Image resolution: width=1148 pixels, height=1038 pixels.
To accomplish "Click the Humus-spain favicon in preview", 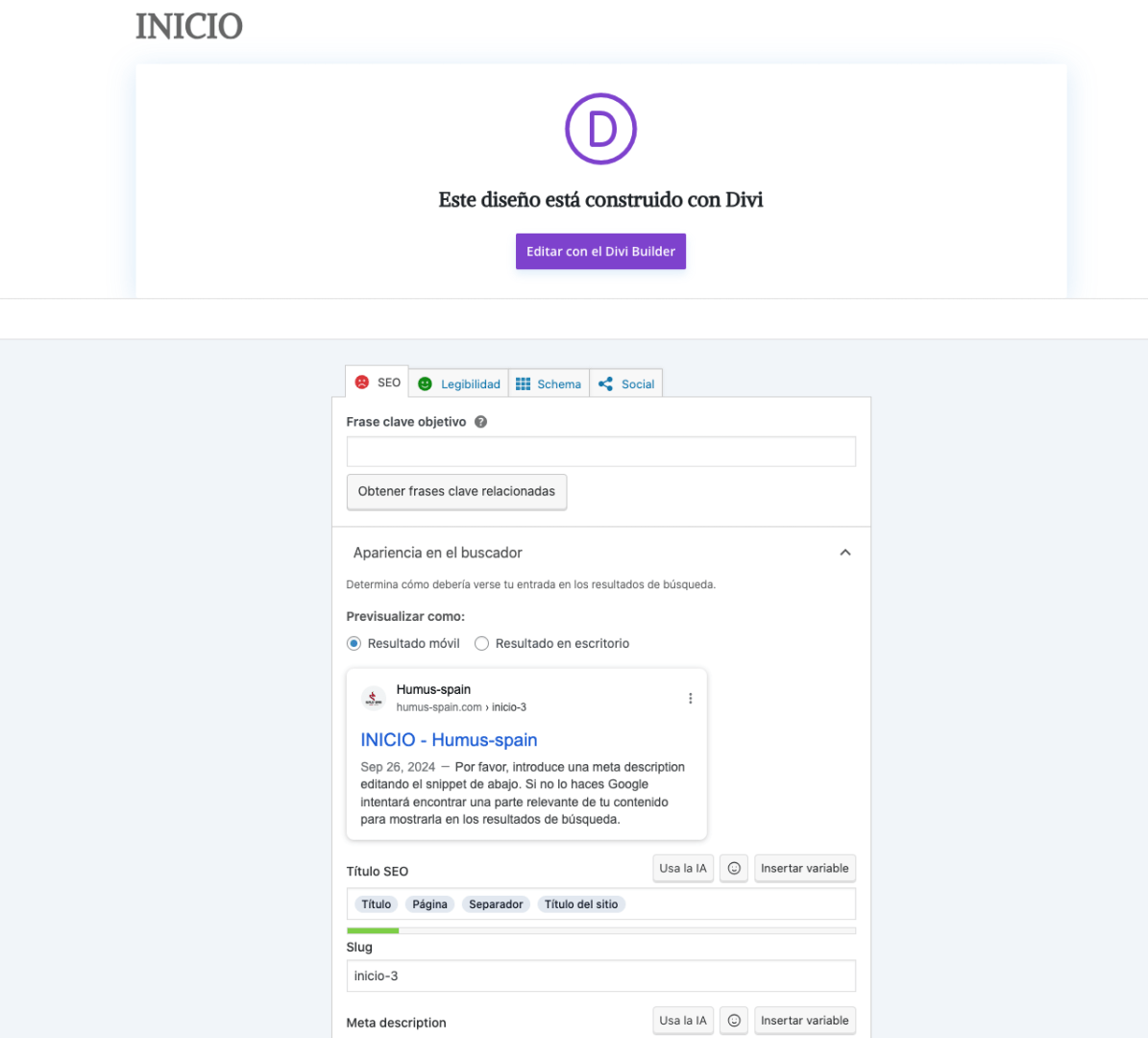I will click(374, 698).
